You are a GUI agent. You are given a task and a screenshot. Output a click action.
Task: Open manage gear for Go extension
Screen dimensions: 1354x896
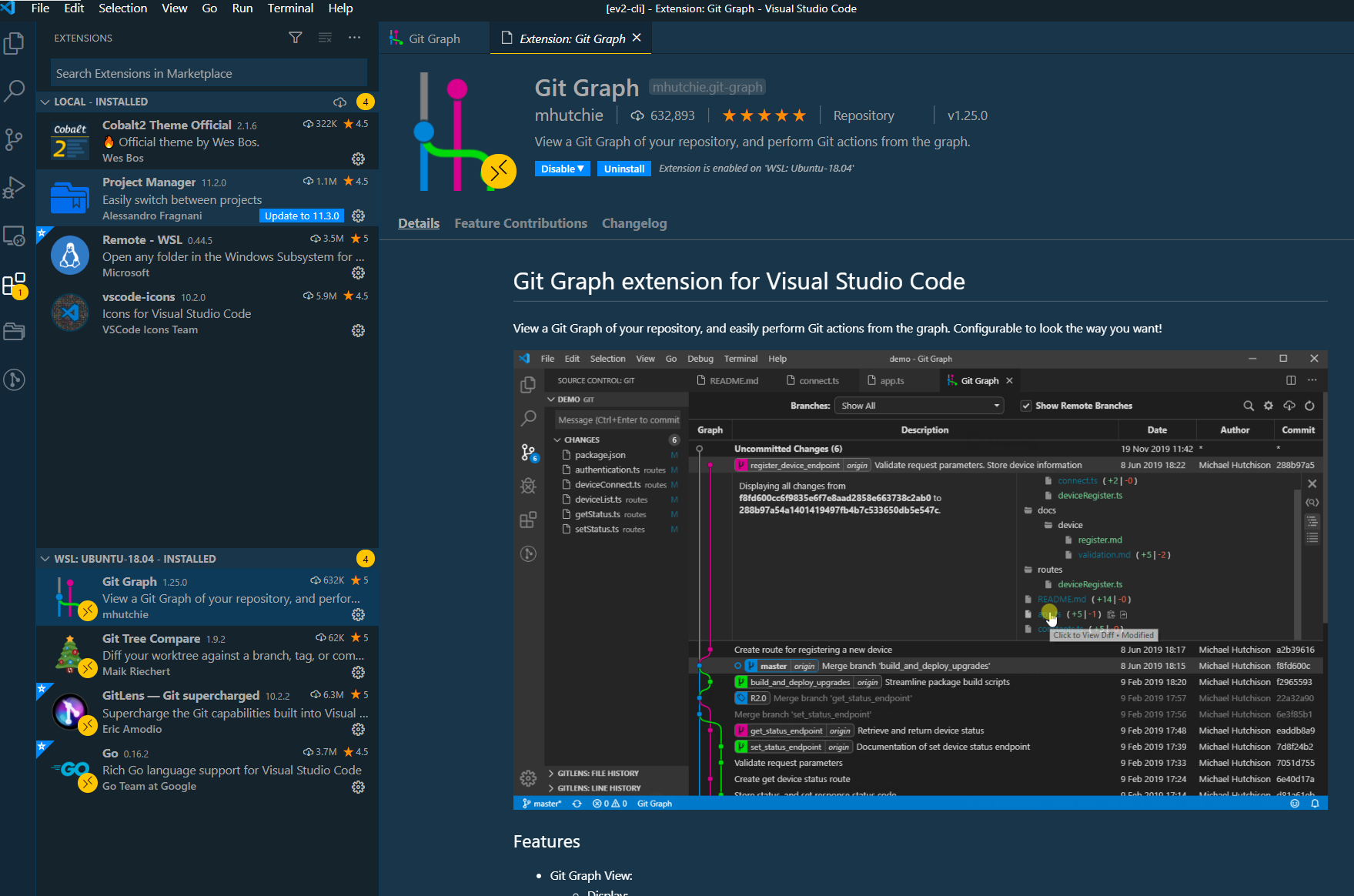[358, 787]
